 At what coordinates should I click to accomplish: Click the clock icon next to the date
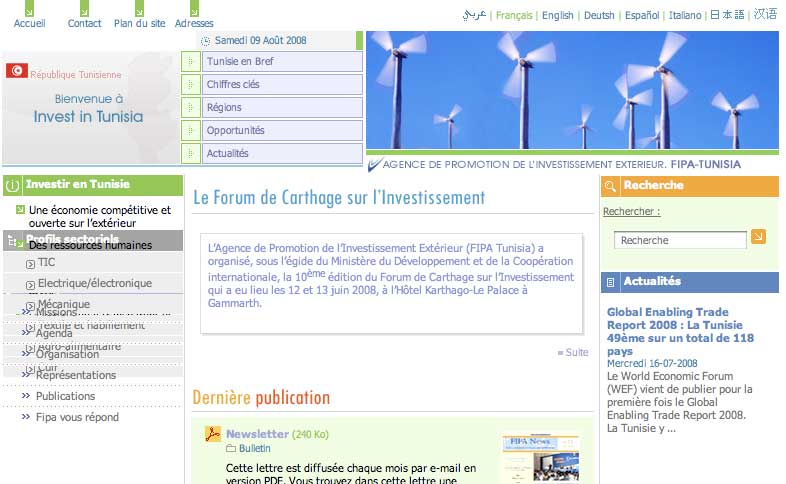[205, 41]
